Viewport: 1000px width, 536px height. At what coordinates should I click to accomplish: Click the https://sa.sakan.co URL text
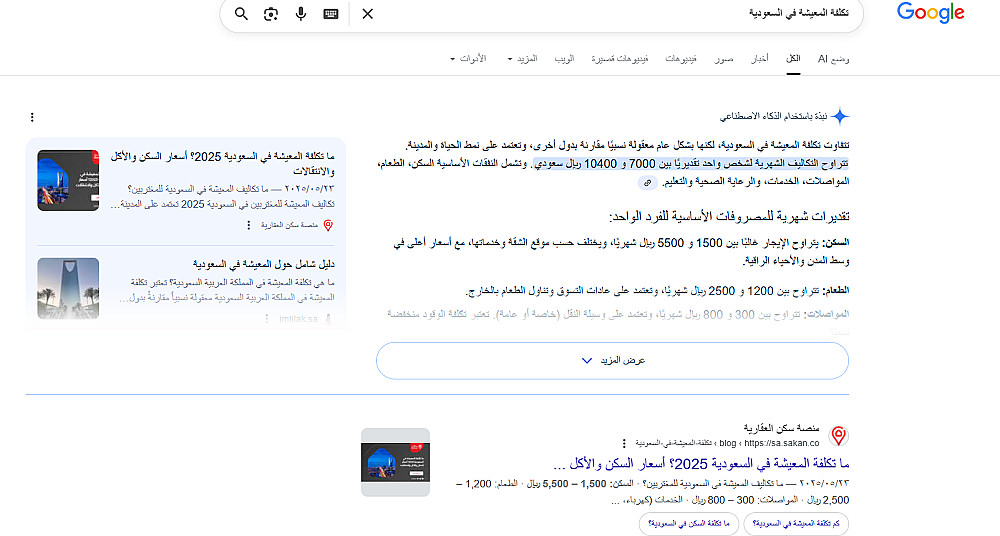tap(781, 443)
